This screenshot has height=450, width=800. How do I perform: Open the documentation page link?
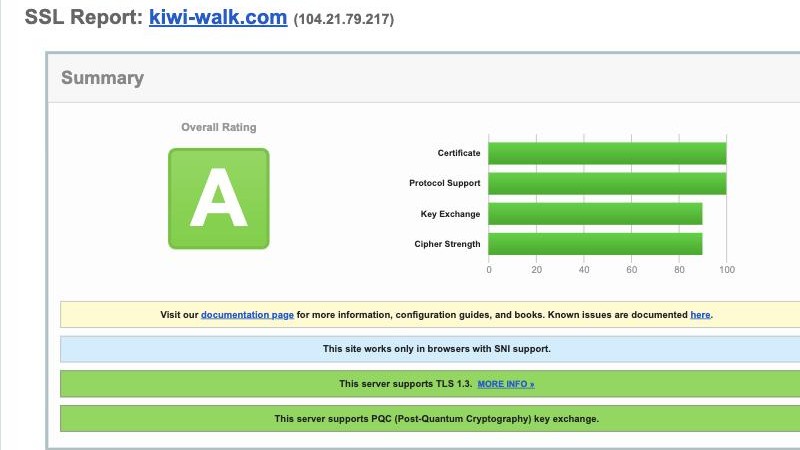pos(247,315)
